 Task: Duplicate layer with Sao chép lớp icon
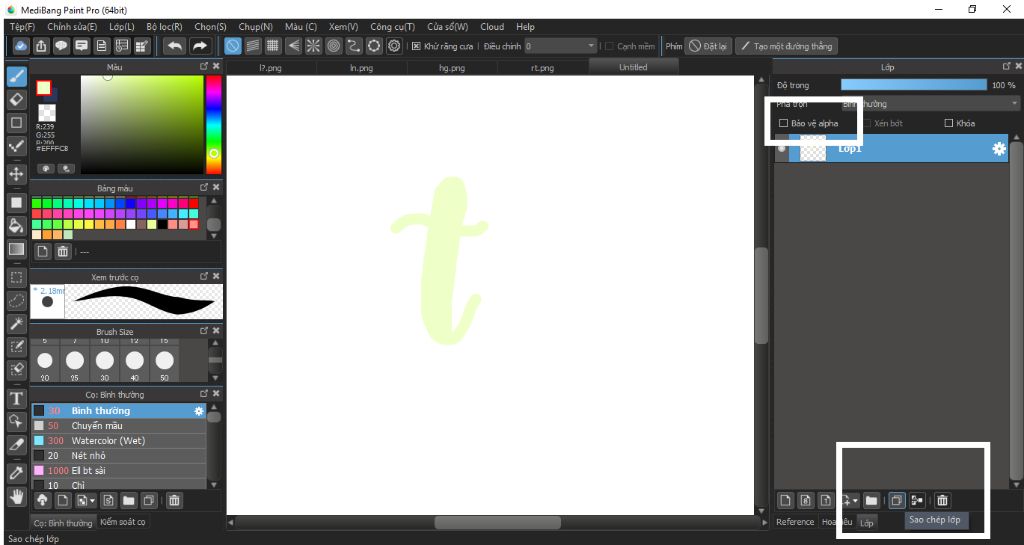pos(897,501)
